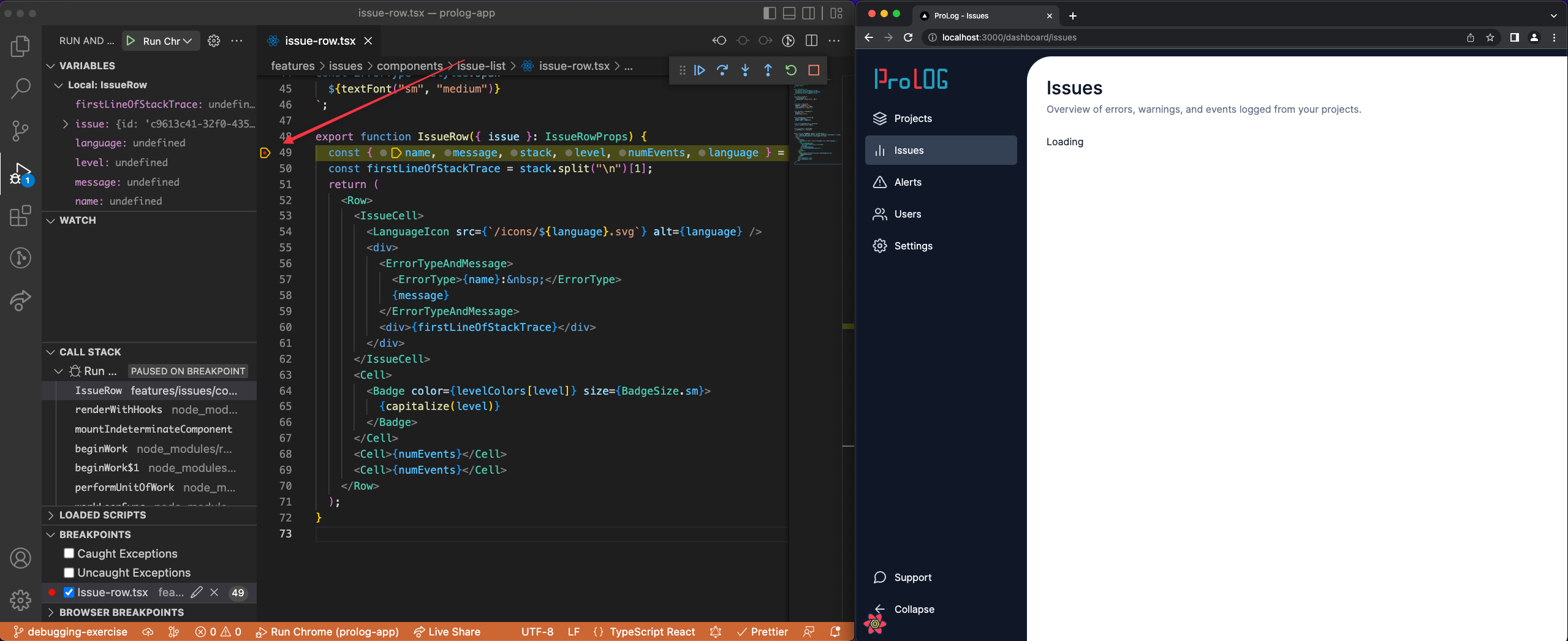The width and height of the screenshot is (1568, 641).
Task: Open the Support link in the sidebar
Action: 912,577
